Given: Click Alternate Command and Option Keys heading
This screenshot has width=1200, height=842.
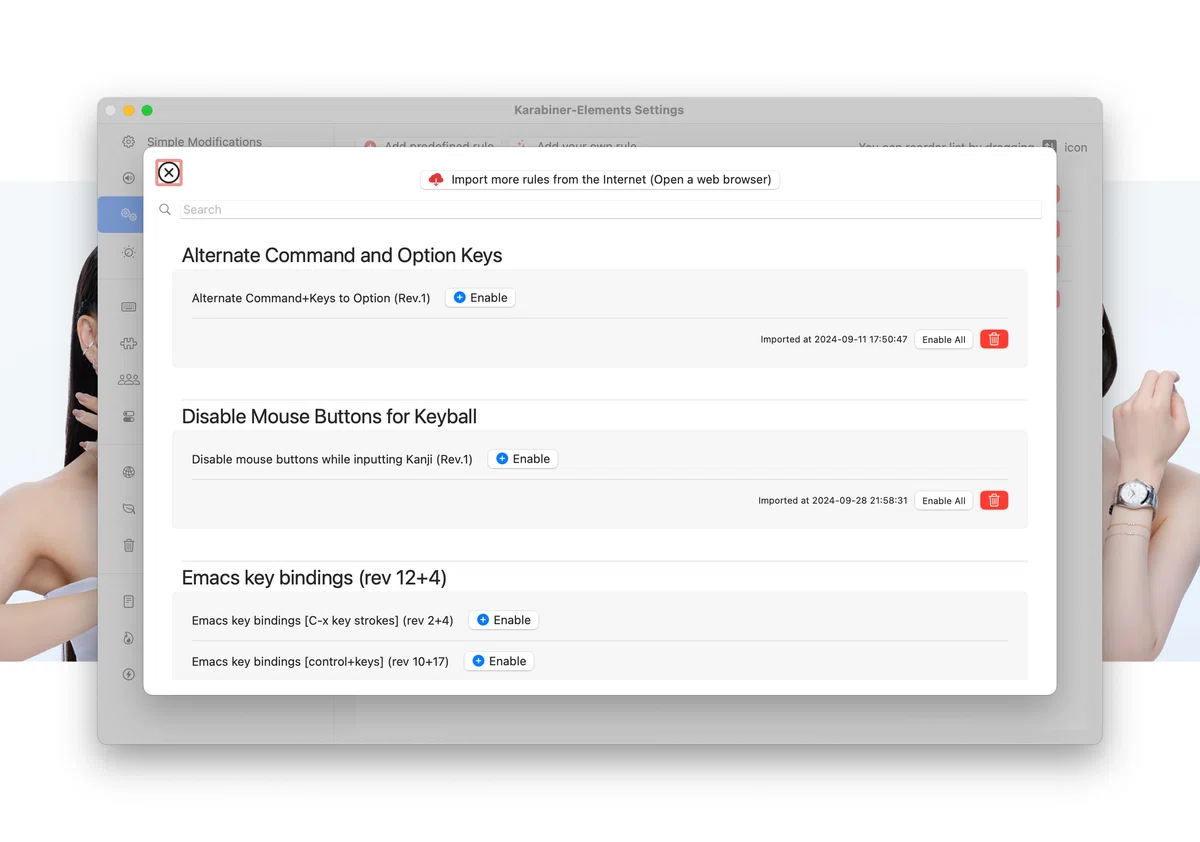Looking at the screenshot, I should coord(342,256).
